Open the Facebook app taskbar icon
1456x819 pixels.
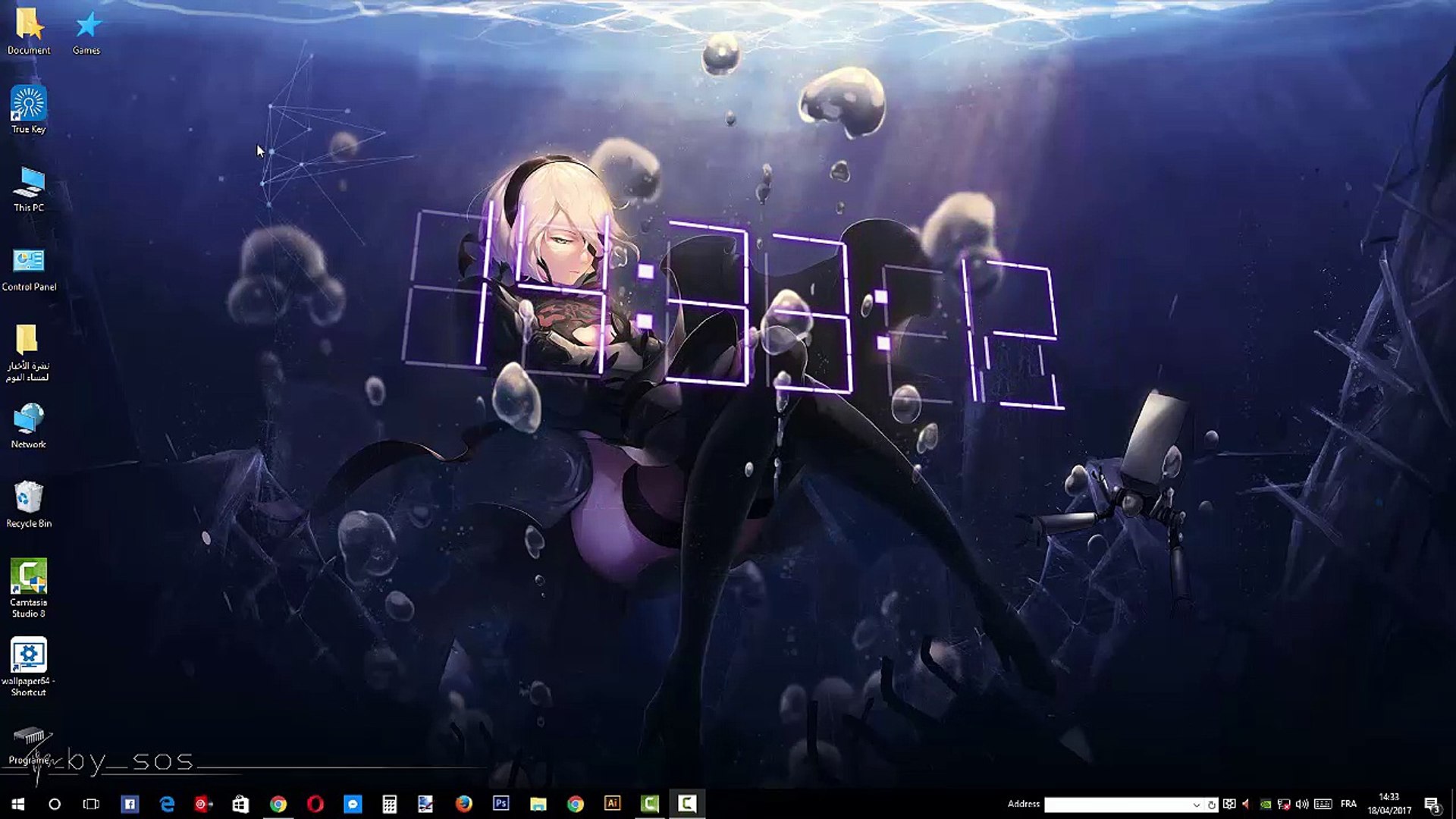coord(130,804)
